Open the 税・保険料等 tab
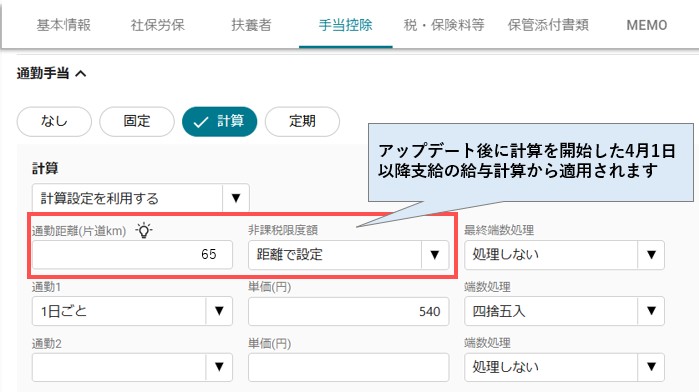This screenshot has width=699, height=392. [x=444, y=25]
